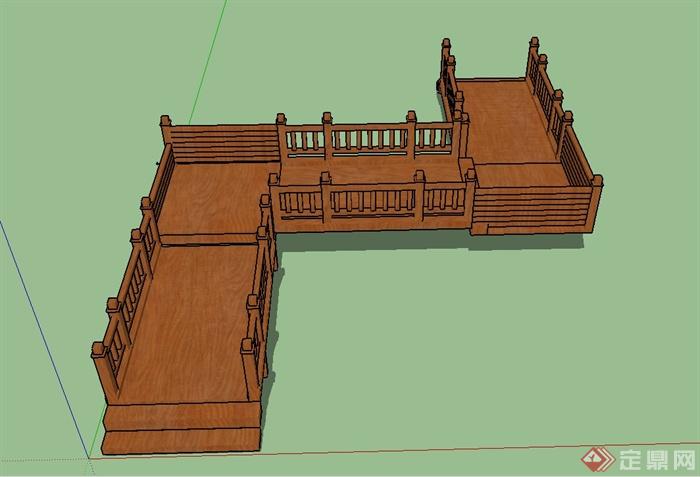Click the long front-left wooden deck floor
The height and width of the screenshot is (477, 700).
(194, 323)
